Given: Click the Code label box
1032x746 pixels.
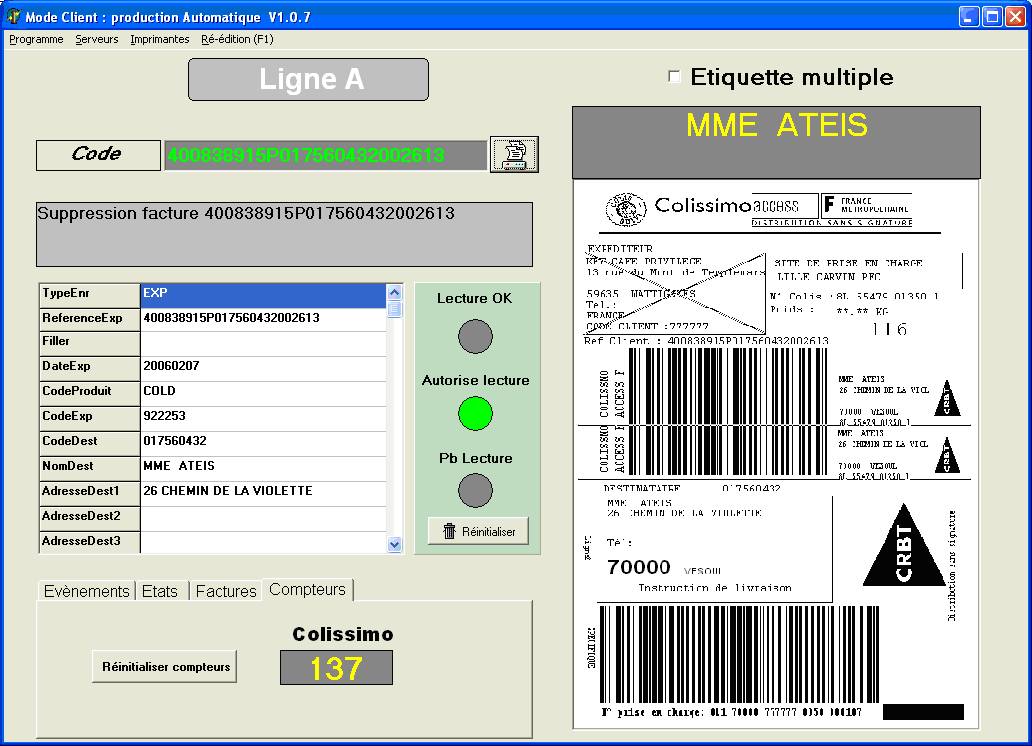Looking at the screenshot, I should coord(98,155).
